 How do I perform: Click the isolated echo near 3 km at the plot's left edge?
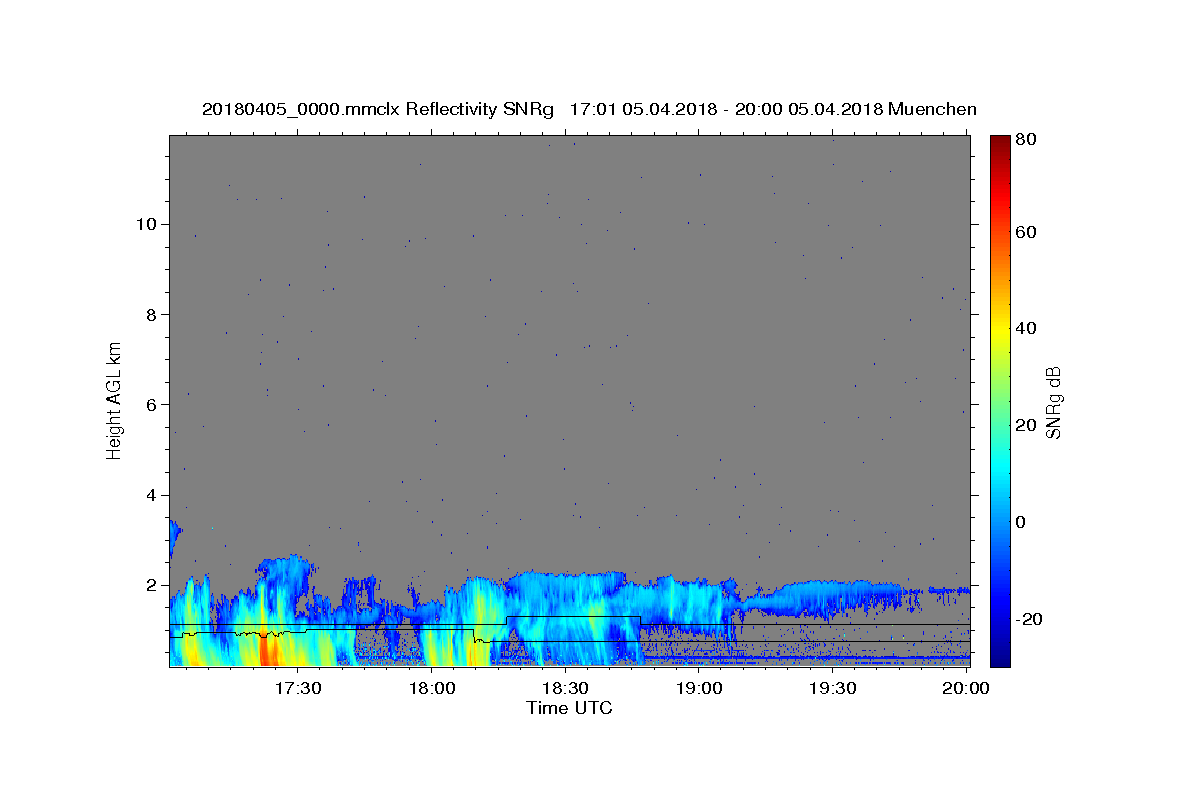pos(173,537)
